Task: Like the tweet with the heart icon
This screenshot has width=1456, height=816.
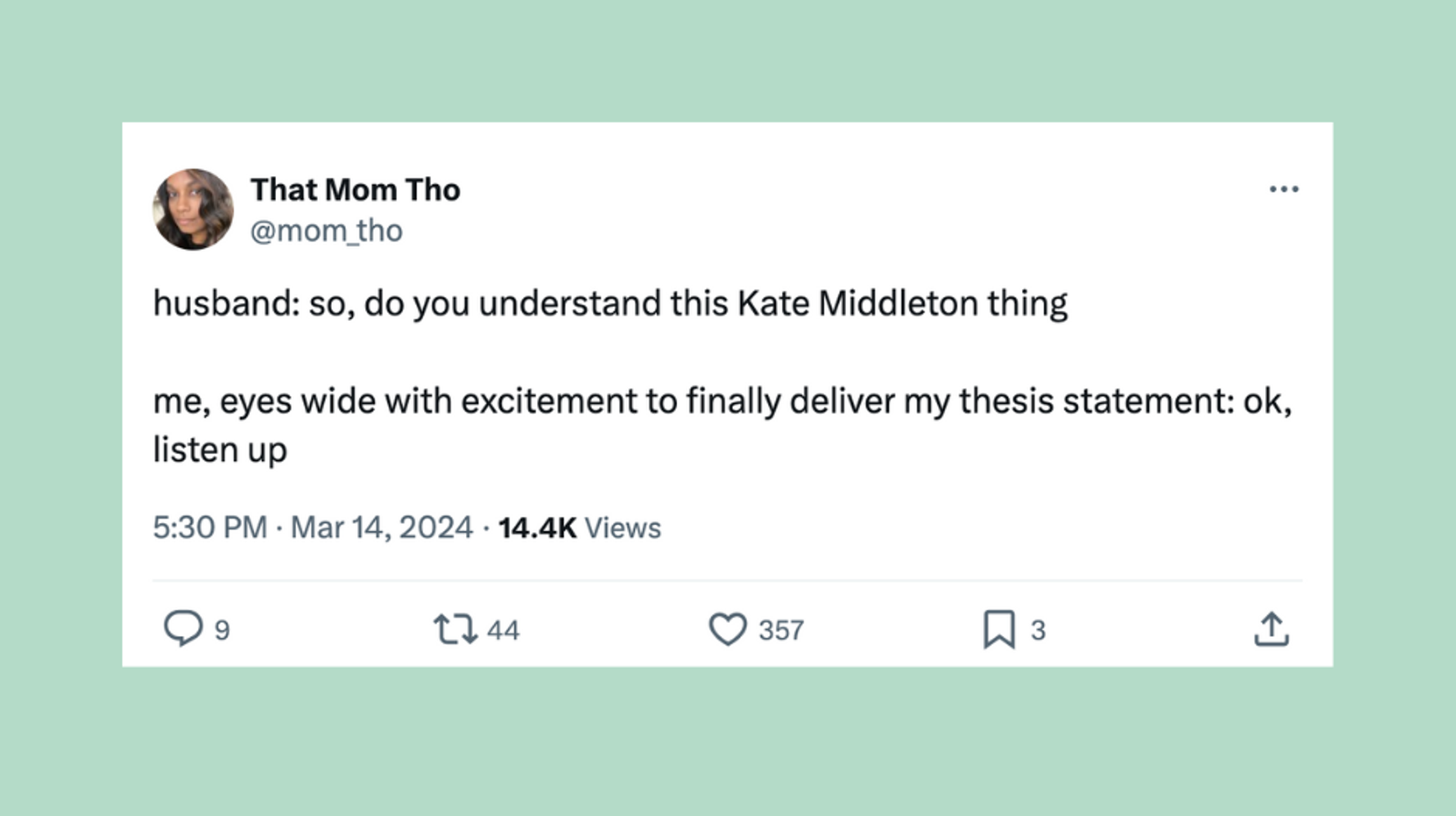Action: [x=727, y=629]
